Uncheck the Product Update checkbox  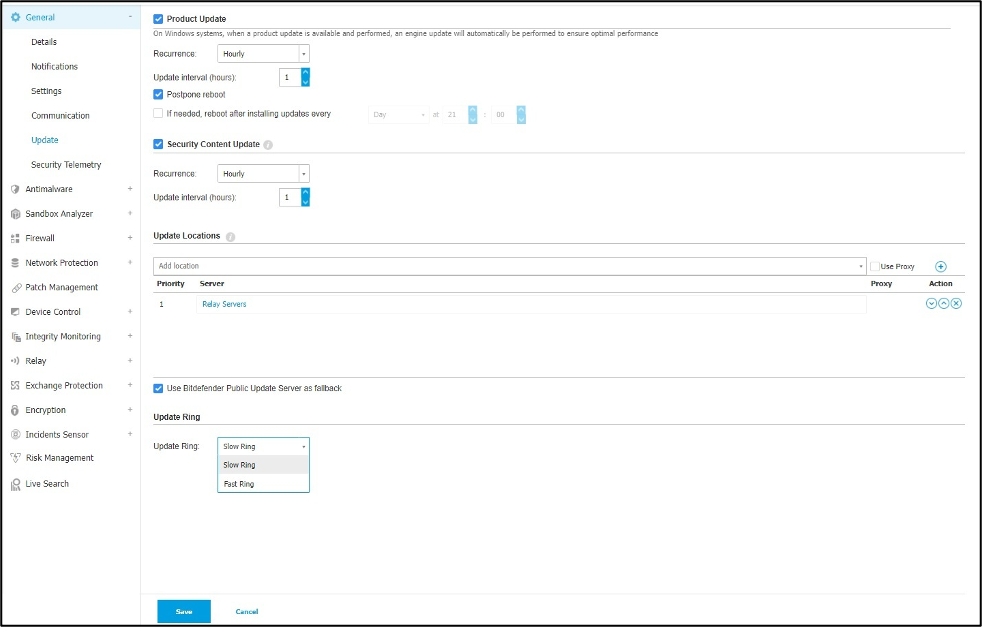coord(158,19)
